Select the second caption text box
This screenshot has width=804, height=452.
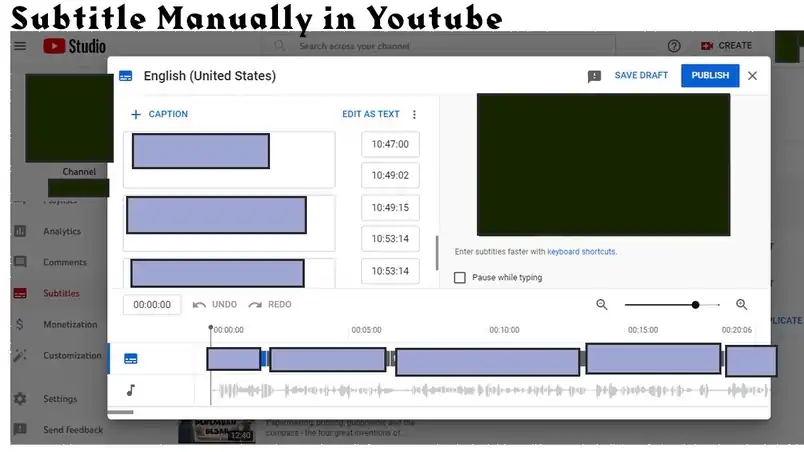click(x=229, y=223)
